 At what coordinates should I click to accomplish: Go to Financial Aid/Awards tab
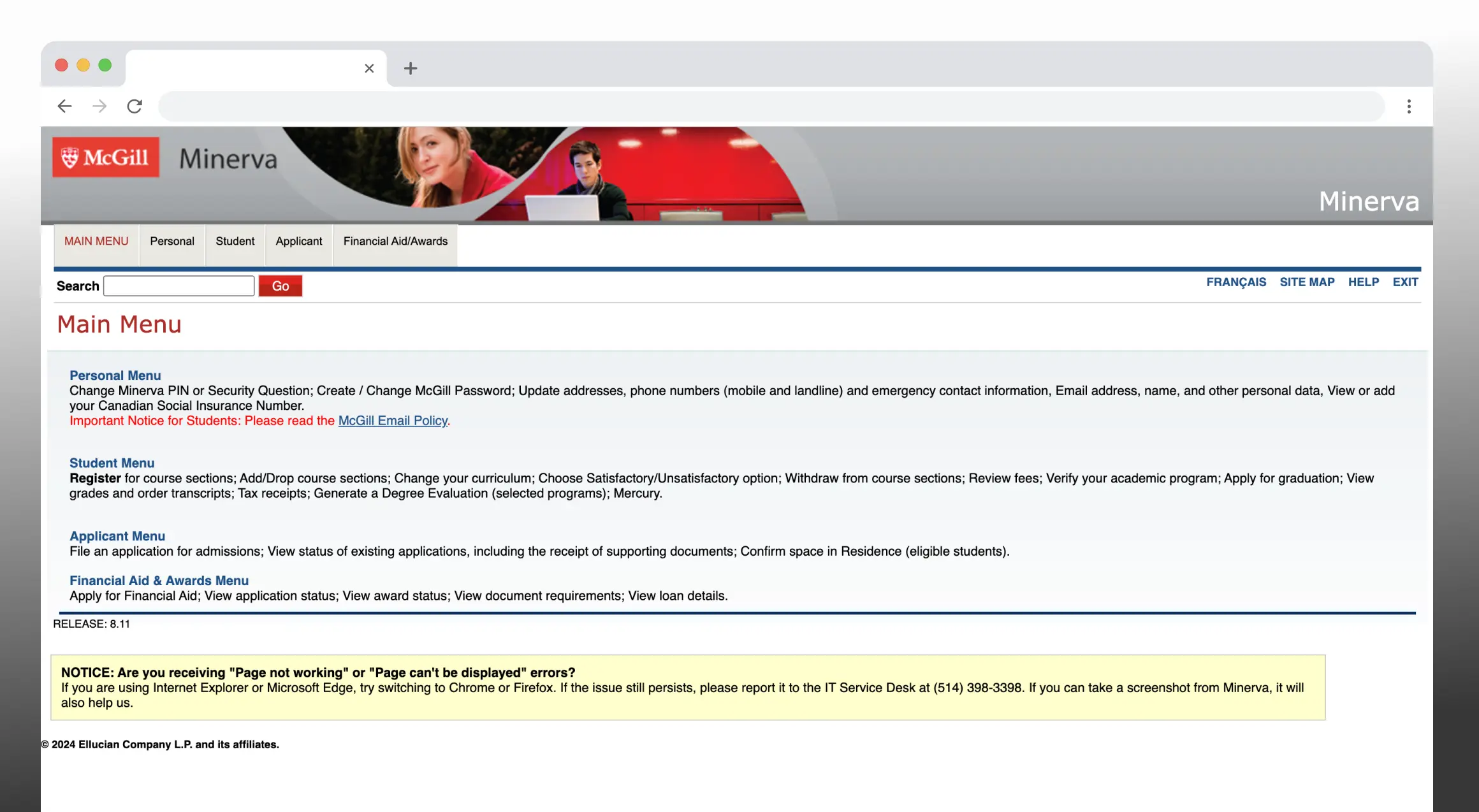click(x=395, y=241)
